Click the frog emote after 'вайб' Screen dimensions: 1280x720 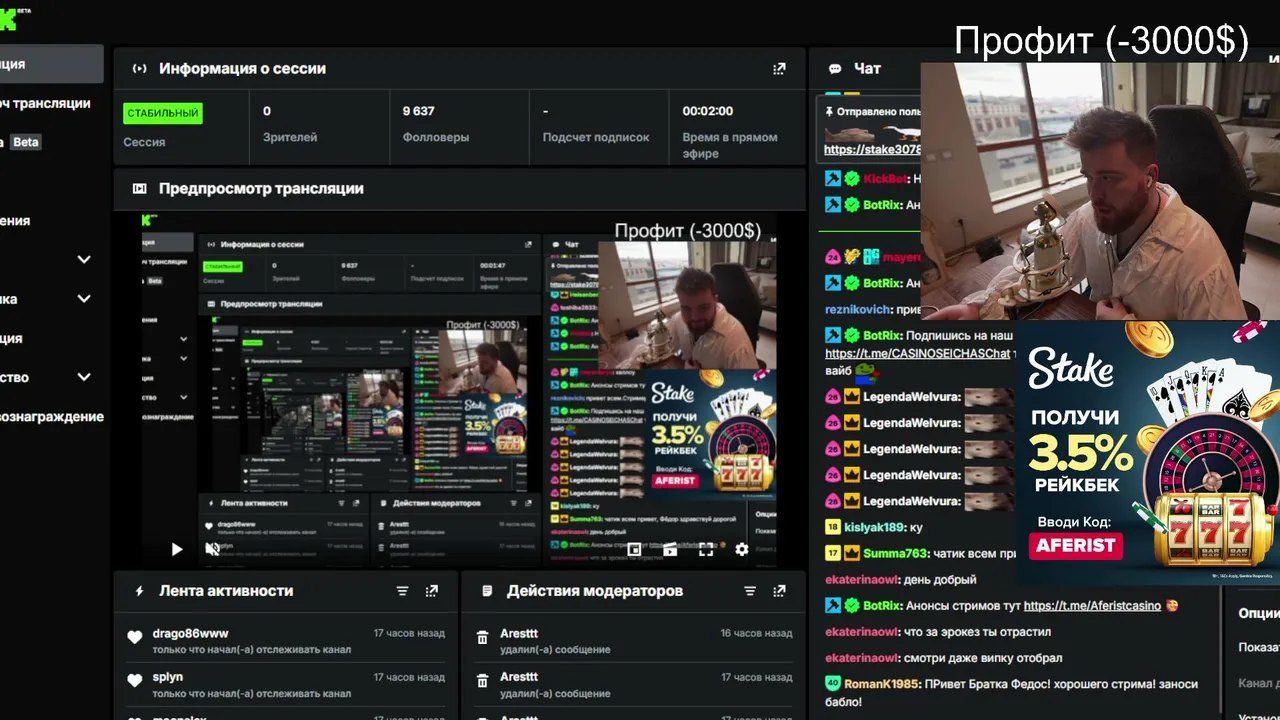coord(865,371)
